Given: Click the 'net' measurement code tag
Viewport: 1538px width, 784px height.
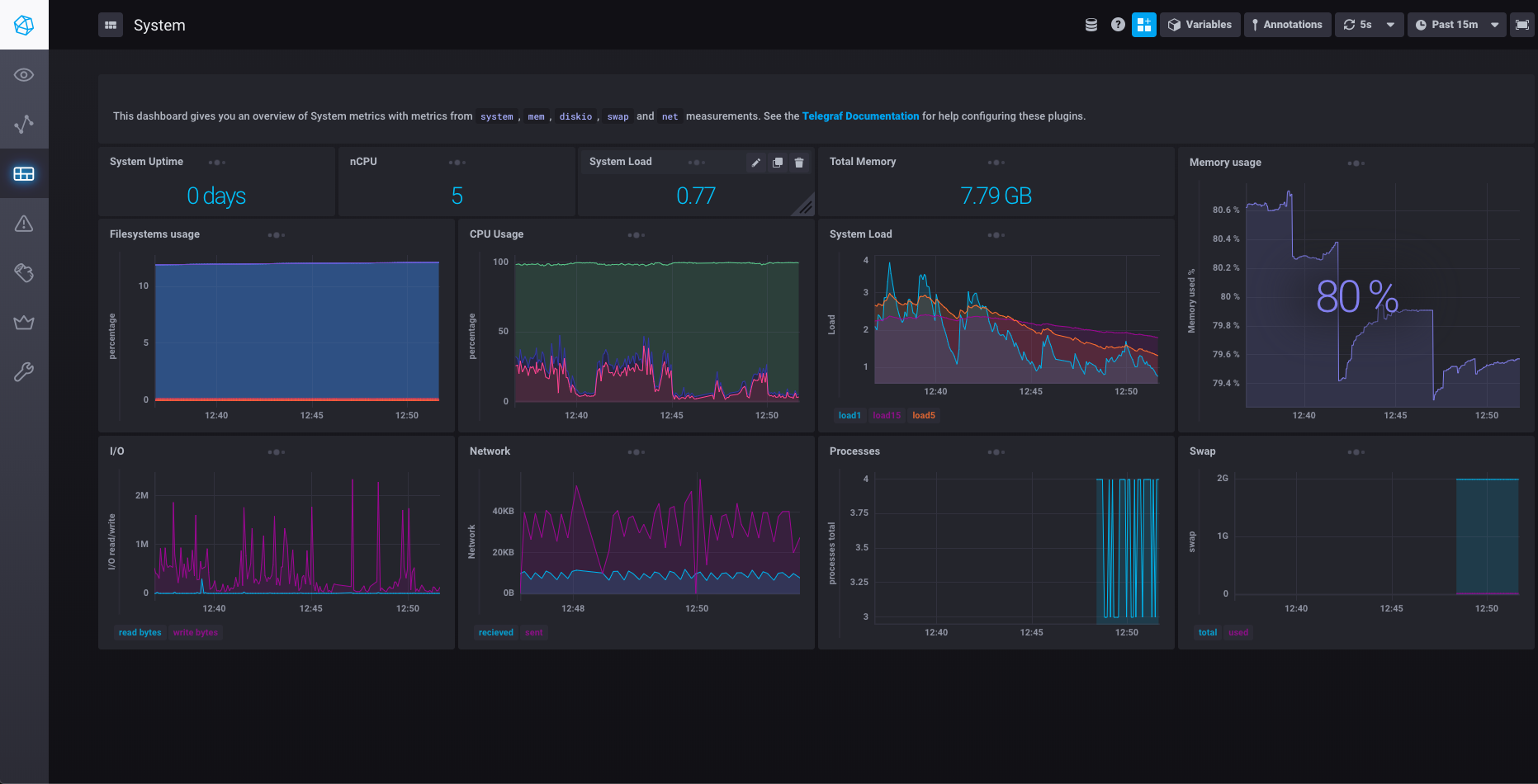Looking at the screenshot, I should click(670, 116).
